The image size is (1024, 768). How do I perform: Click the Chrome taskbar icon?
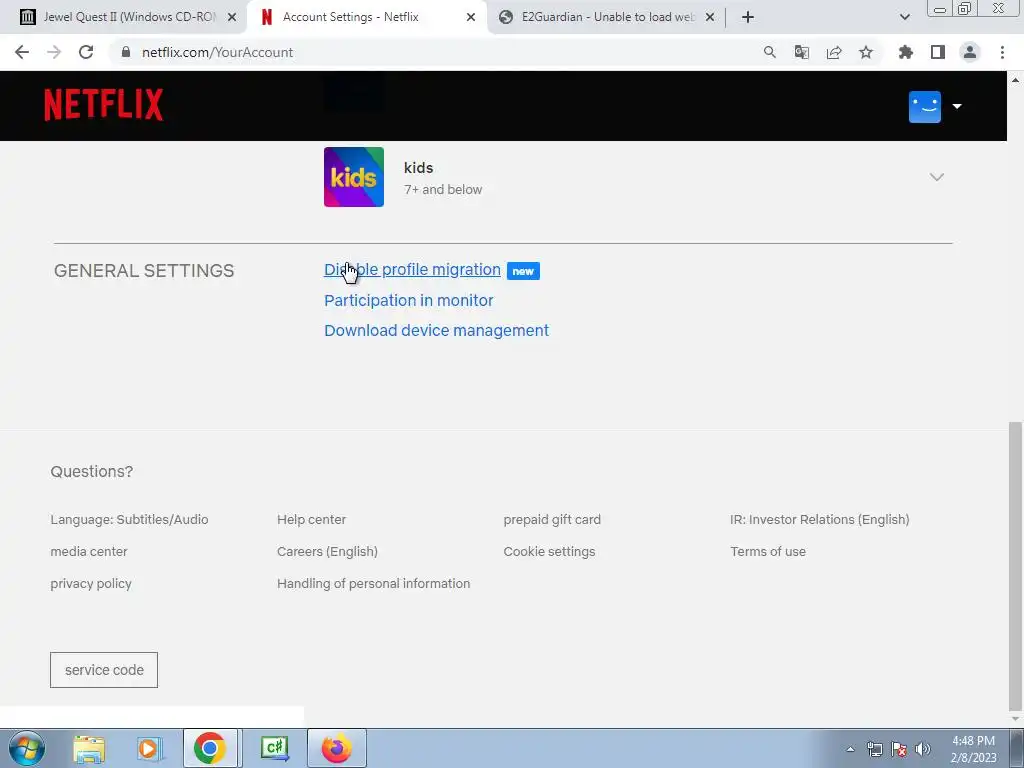pos(210,748)
